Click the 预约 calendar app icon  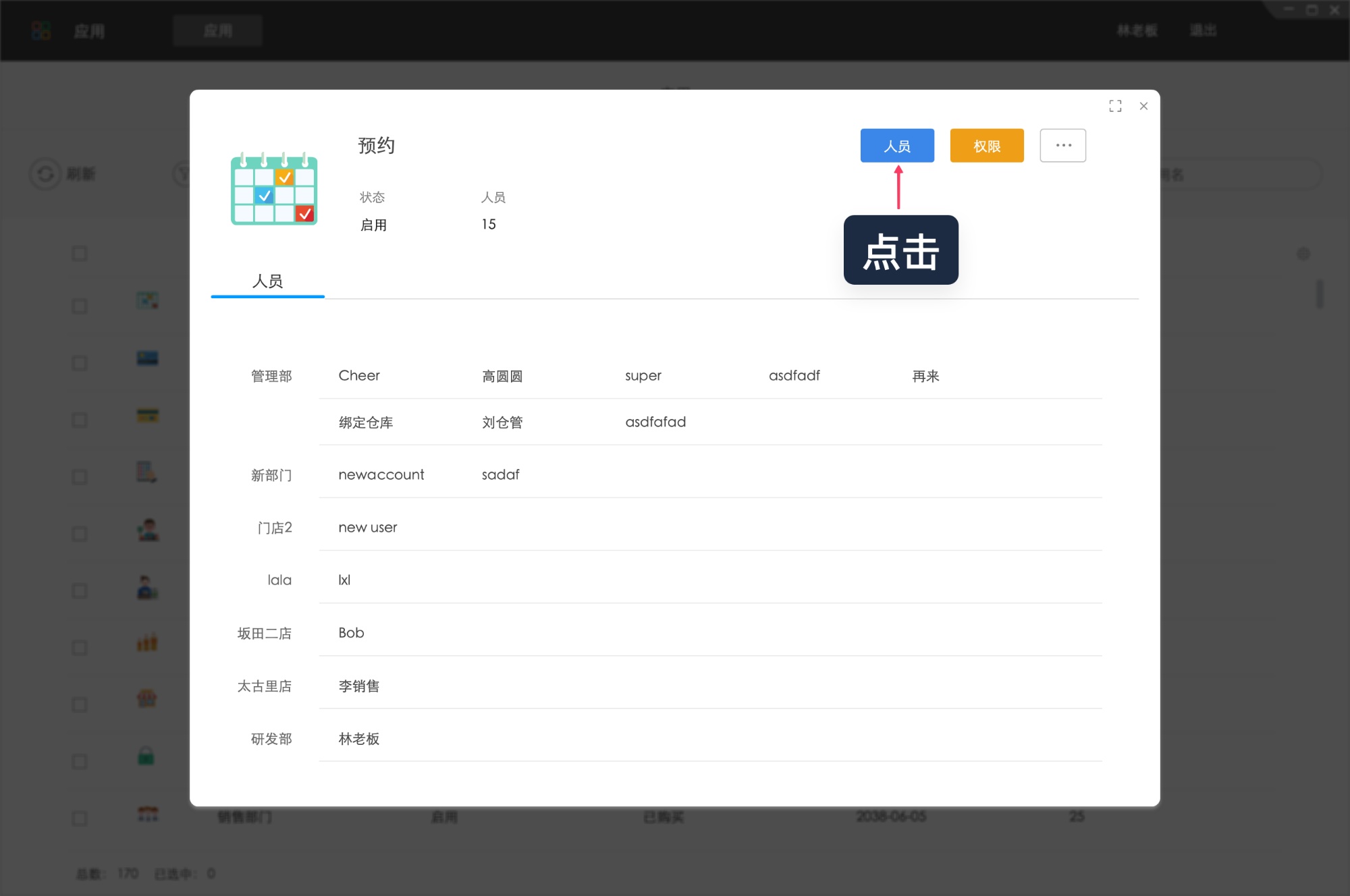[273, 190]
